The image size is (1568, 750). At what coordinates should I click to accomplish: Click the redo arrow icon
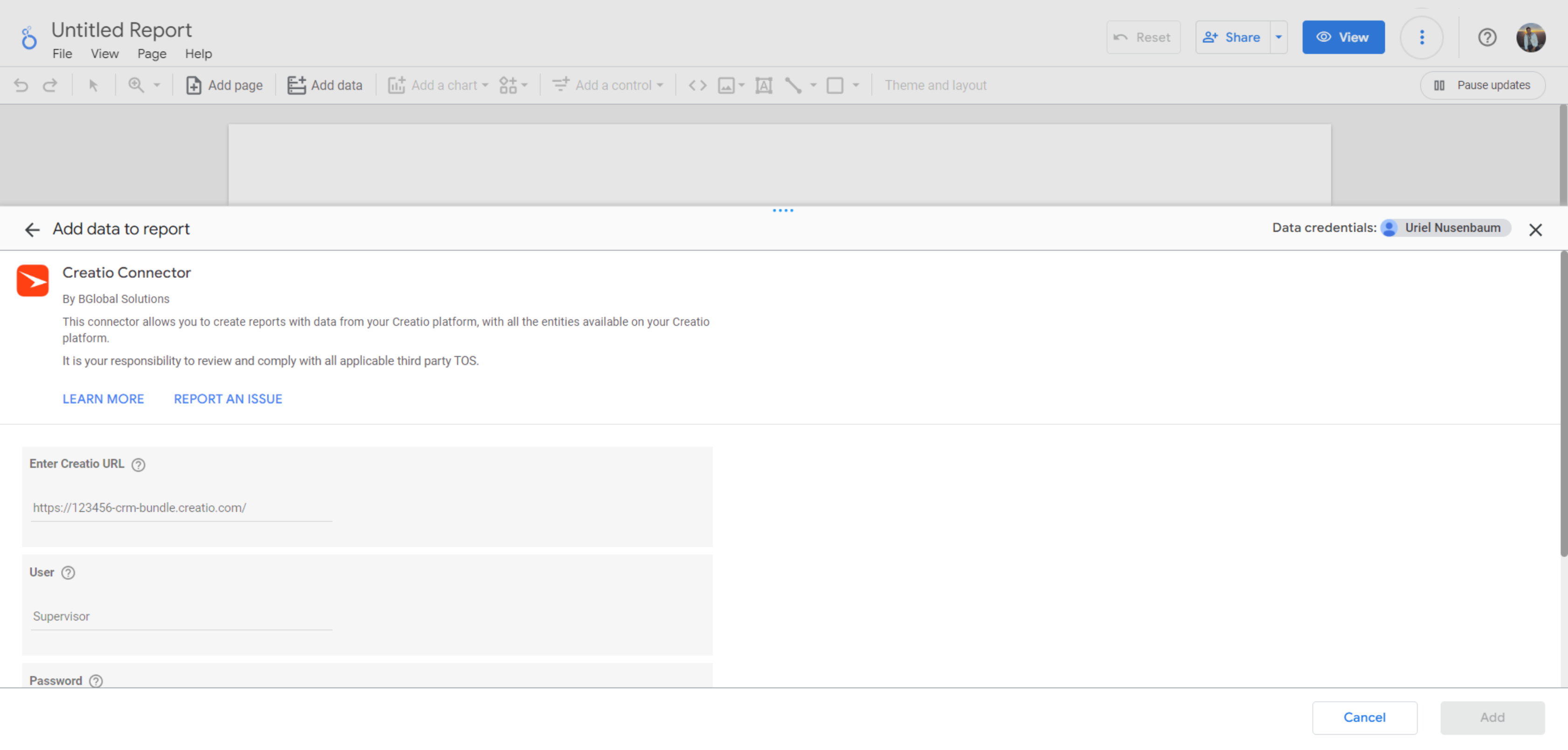click(50, 85)
